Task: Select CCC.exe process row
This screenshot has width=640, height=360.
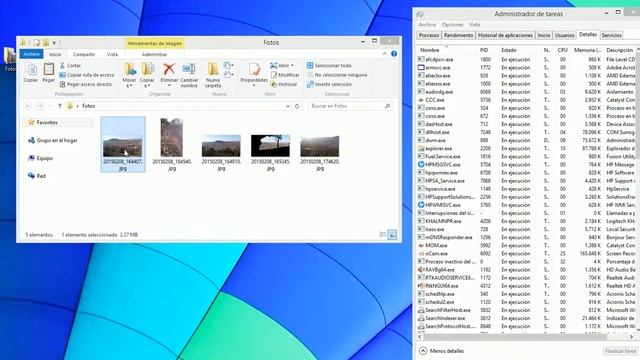Action: (x=527, y=100)
